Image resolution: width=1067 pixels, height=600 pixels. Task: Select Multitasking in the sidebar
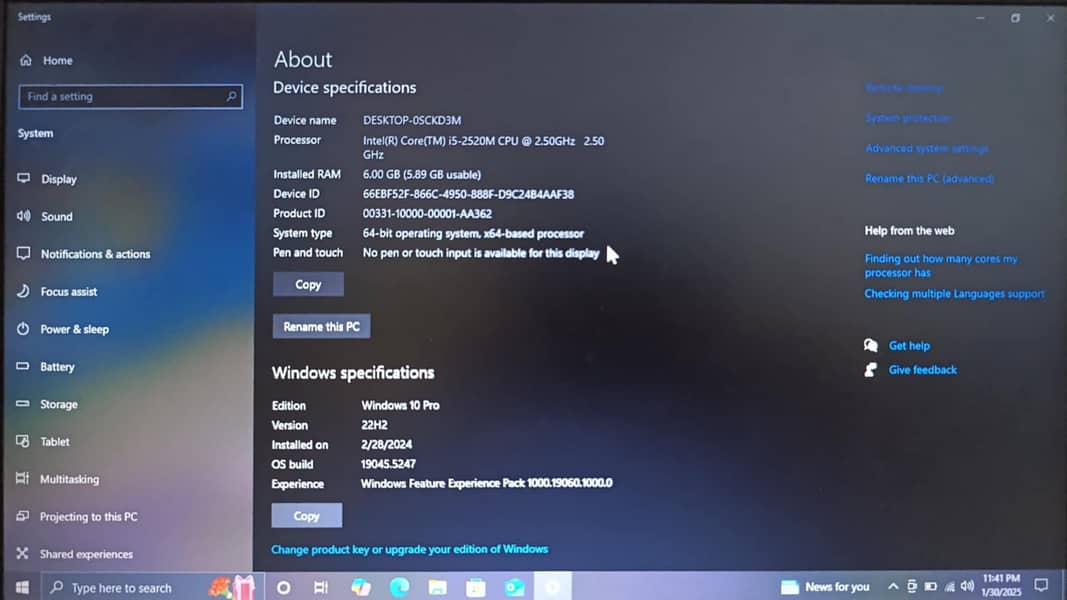pos(69,479)
